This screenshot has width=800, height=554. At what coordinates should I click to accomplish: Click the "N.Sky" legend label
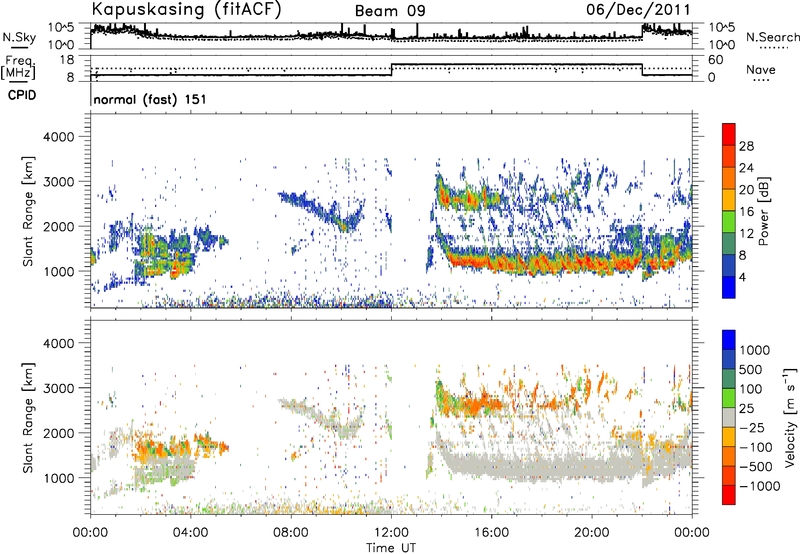pyautogui.click(x=19, y=37)
